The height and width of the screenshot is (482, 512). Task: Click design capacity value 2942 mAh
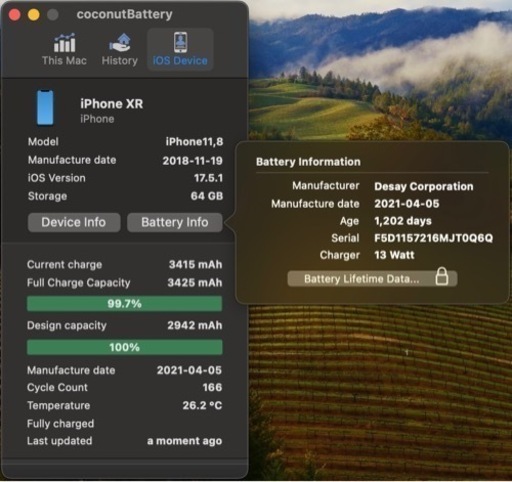click(x=195, y=325)
